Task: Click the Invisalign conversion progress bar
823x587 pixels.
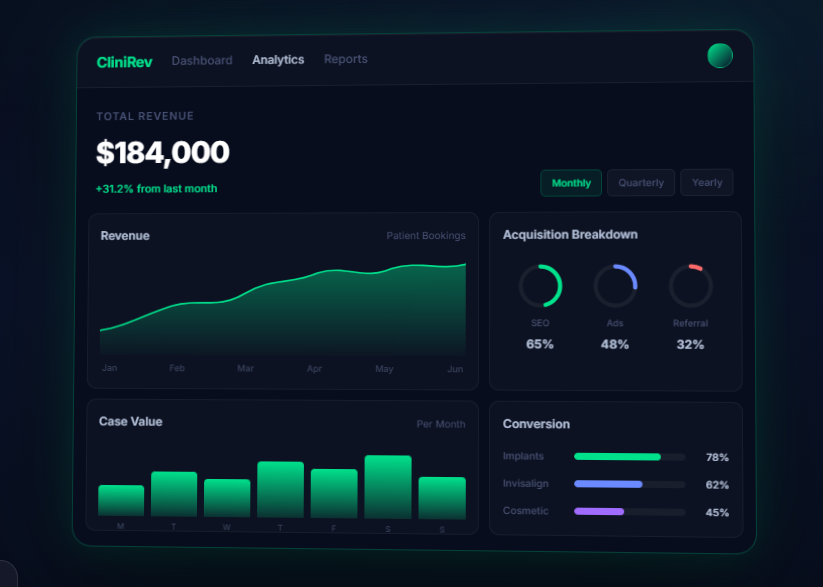Action: click(629, 484)
